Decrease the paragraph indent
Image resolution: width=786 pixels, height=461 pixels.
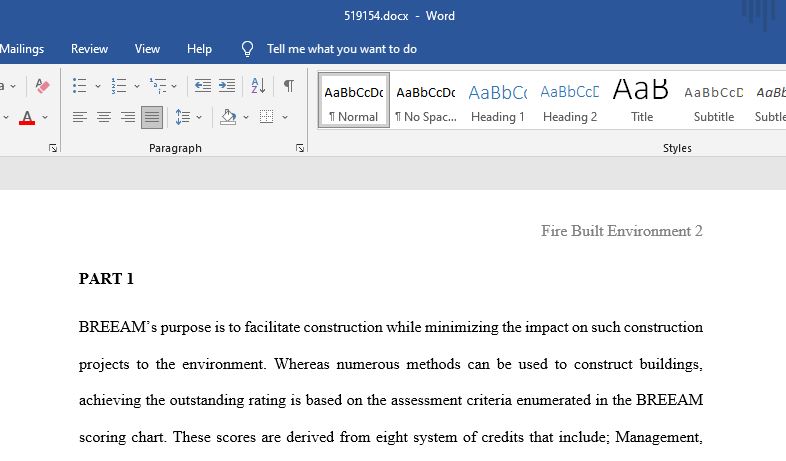tap(203, 86)
